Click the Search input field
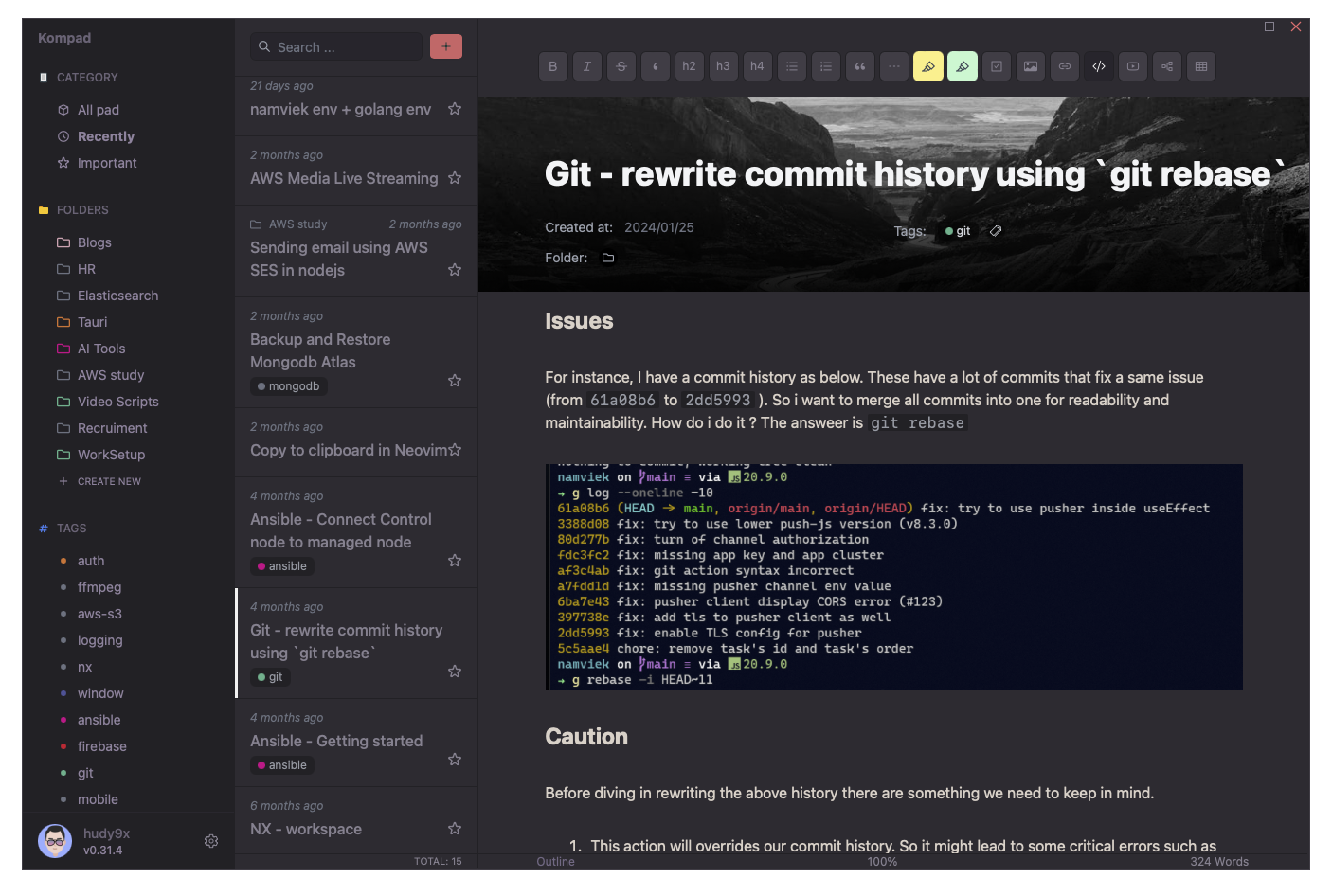The width and height of the screenshot is (1332, 896). [x=336, y=46]
